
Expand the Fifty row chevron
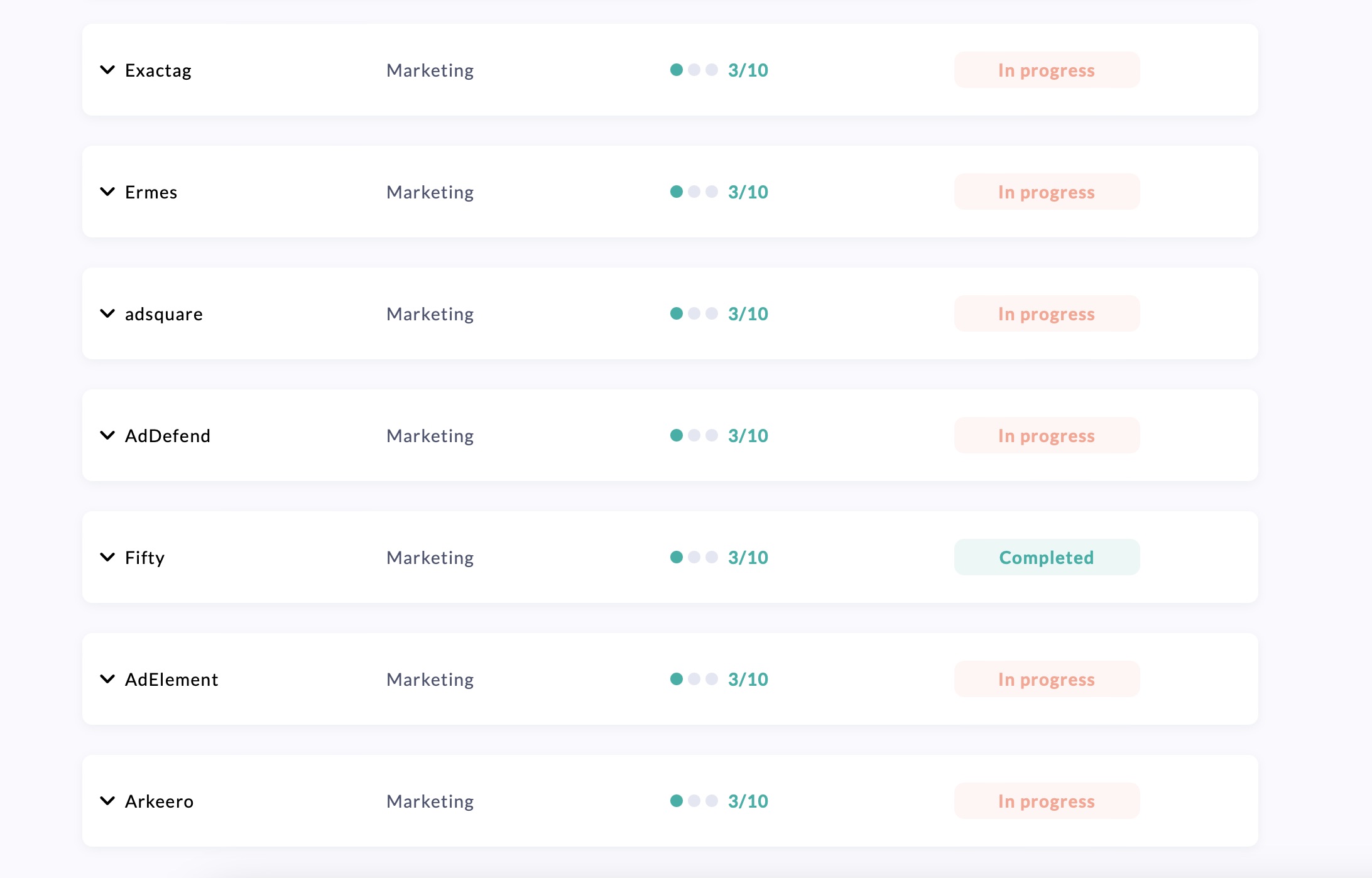point(107,557)
